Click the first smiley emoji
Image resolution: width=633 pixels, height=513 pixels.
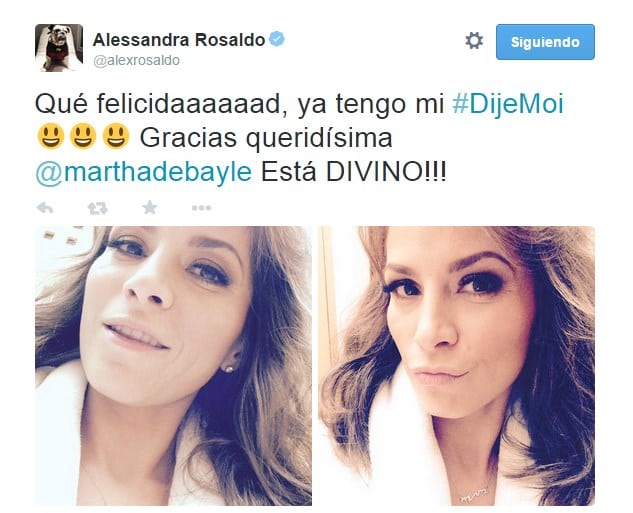[x=50, y=136]
